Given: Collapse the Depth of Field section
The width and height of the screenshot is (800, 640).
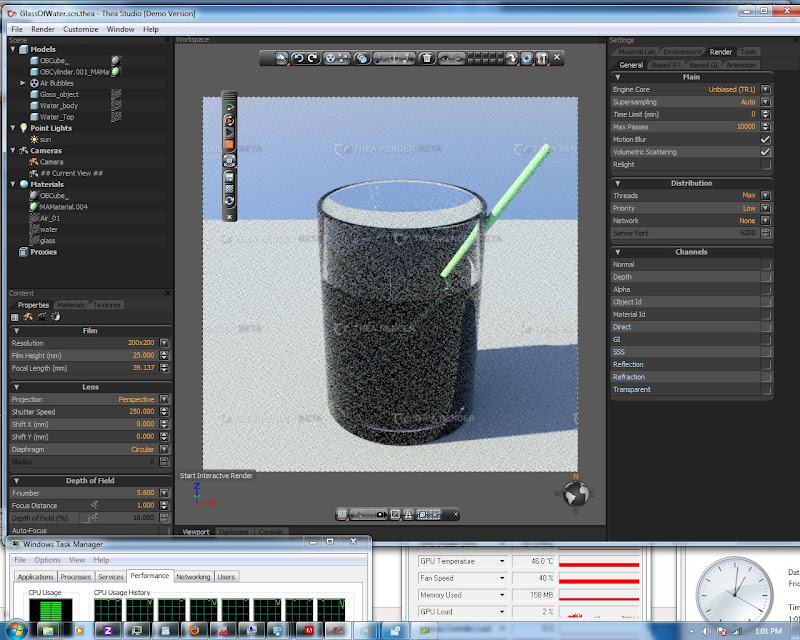Looking at the screenshot, I should pyautogui.click(x=17, y=481).
